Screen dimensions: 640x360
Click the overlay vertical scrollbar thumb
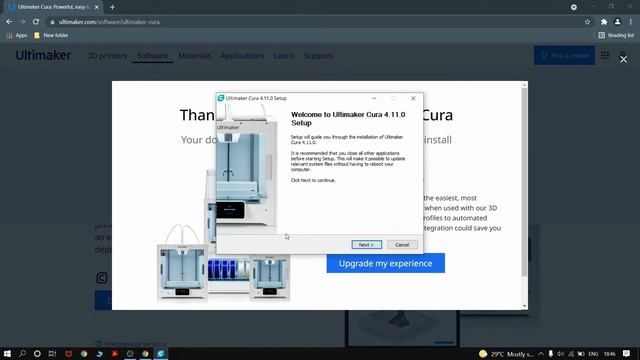(524, 182)
